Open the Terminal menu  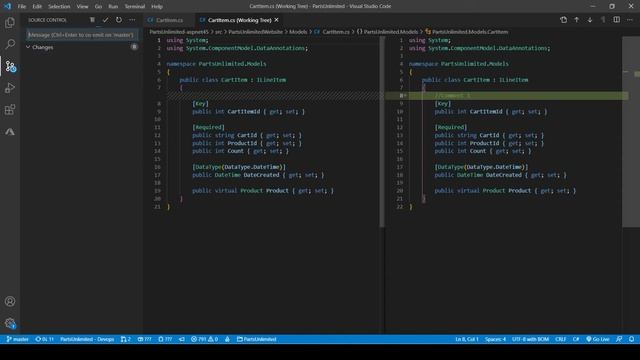[135, 7]
